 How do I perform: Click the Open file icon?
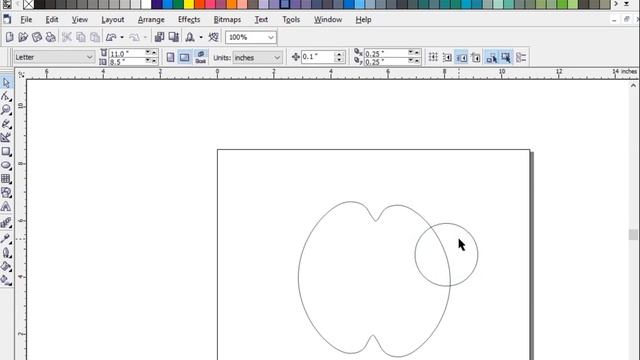[23, 37]
